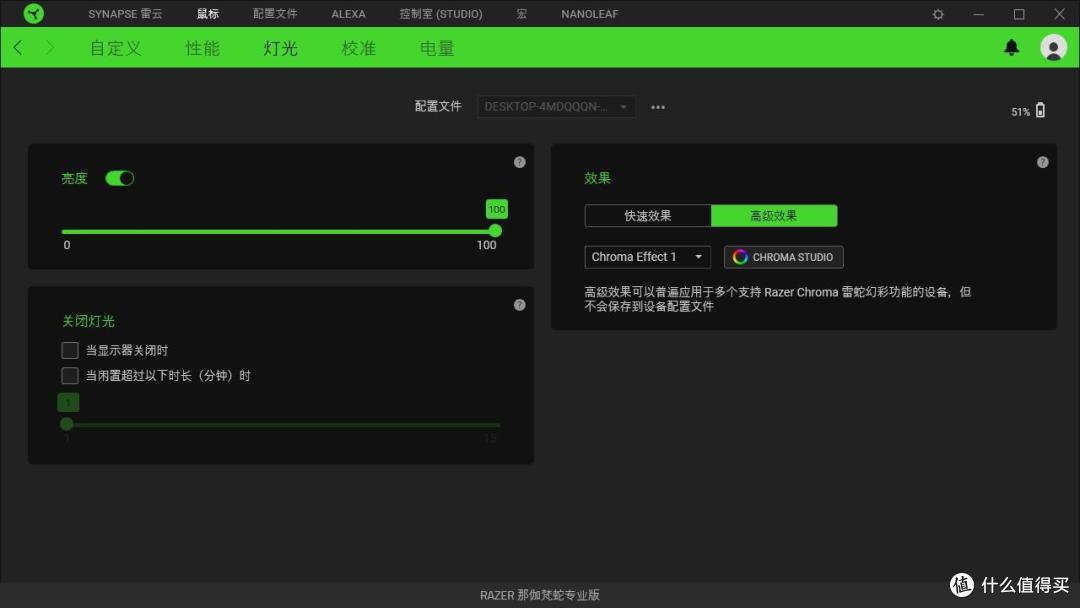Image resolution: width=1080 pixels, height=608 pixels.
Task: Select 高级效果 advanced effects
Action: coord(774,216)
